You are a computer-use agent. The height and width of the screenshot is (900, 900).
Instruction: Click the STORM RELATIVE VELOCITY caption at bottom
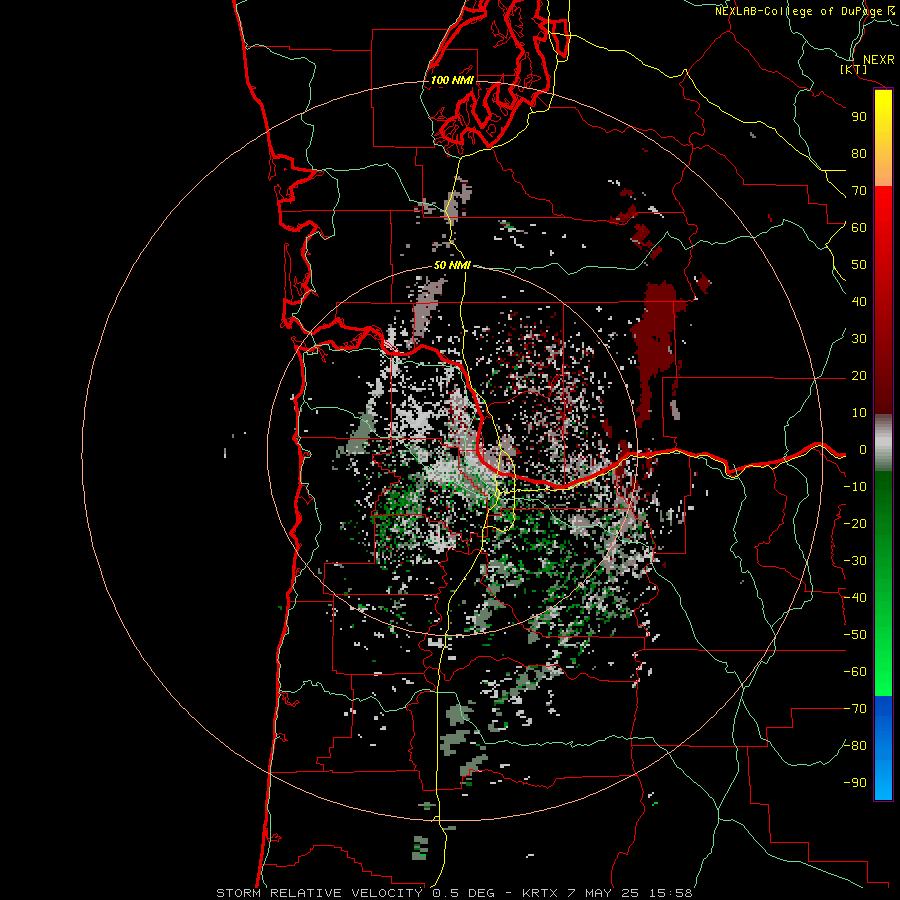click(454, 893)
